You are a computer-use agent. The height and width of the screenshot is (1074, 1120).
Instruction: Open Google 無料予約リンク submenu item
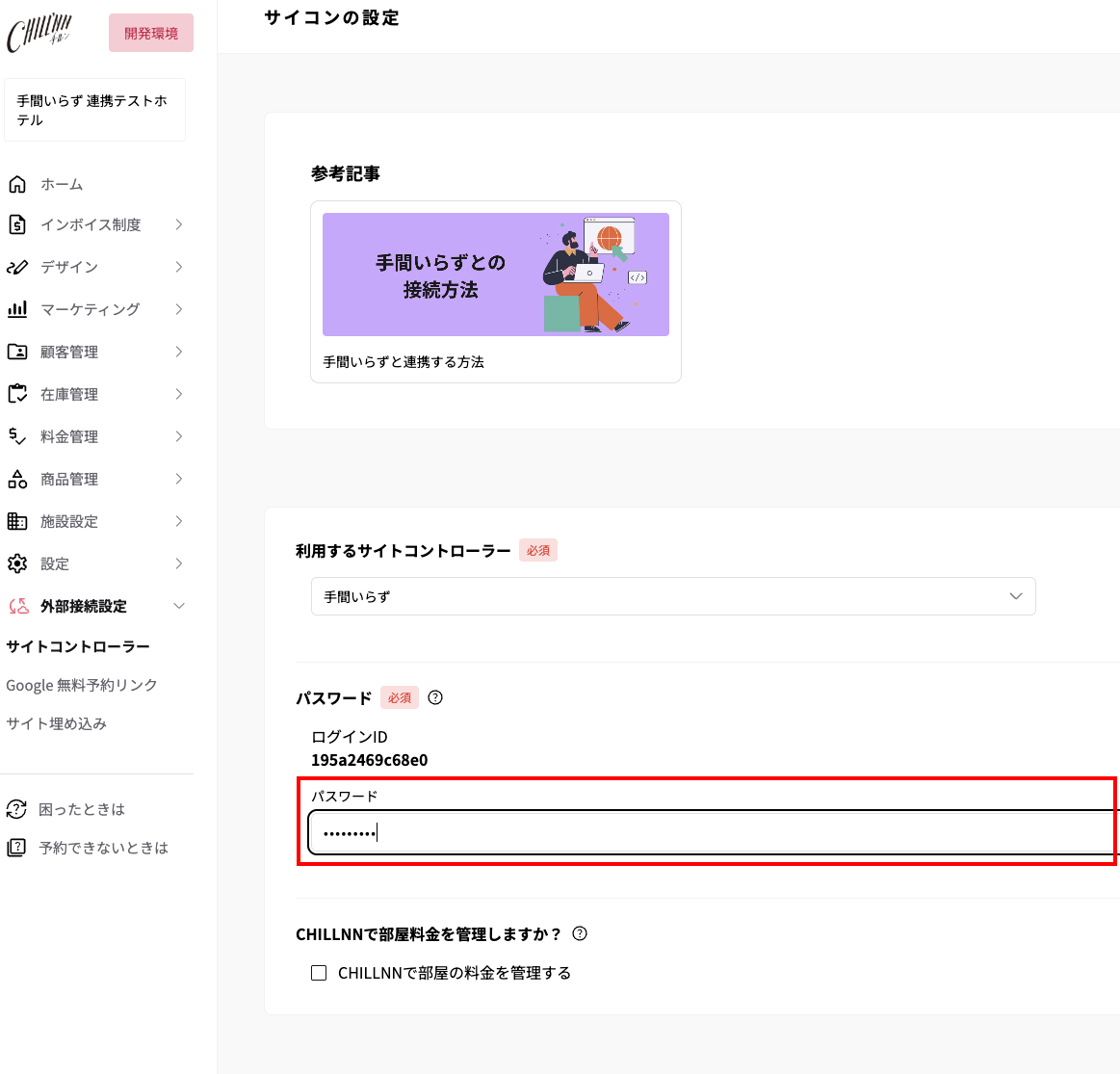point(82,685)
